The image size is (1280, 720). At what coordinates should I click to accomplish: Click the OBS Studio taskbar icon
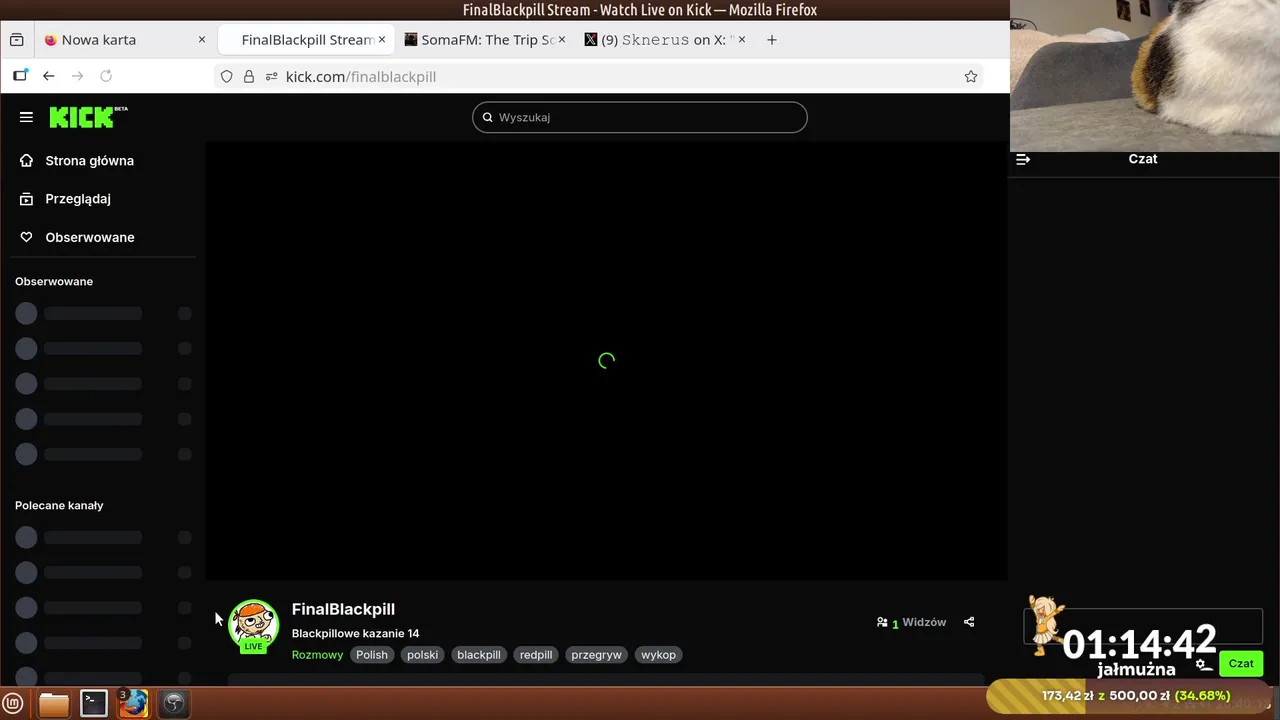(173, 704)
